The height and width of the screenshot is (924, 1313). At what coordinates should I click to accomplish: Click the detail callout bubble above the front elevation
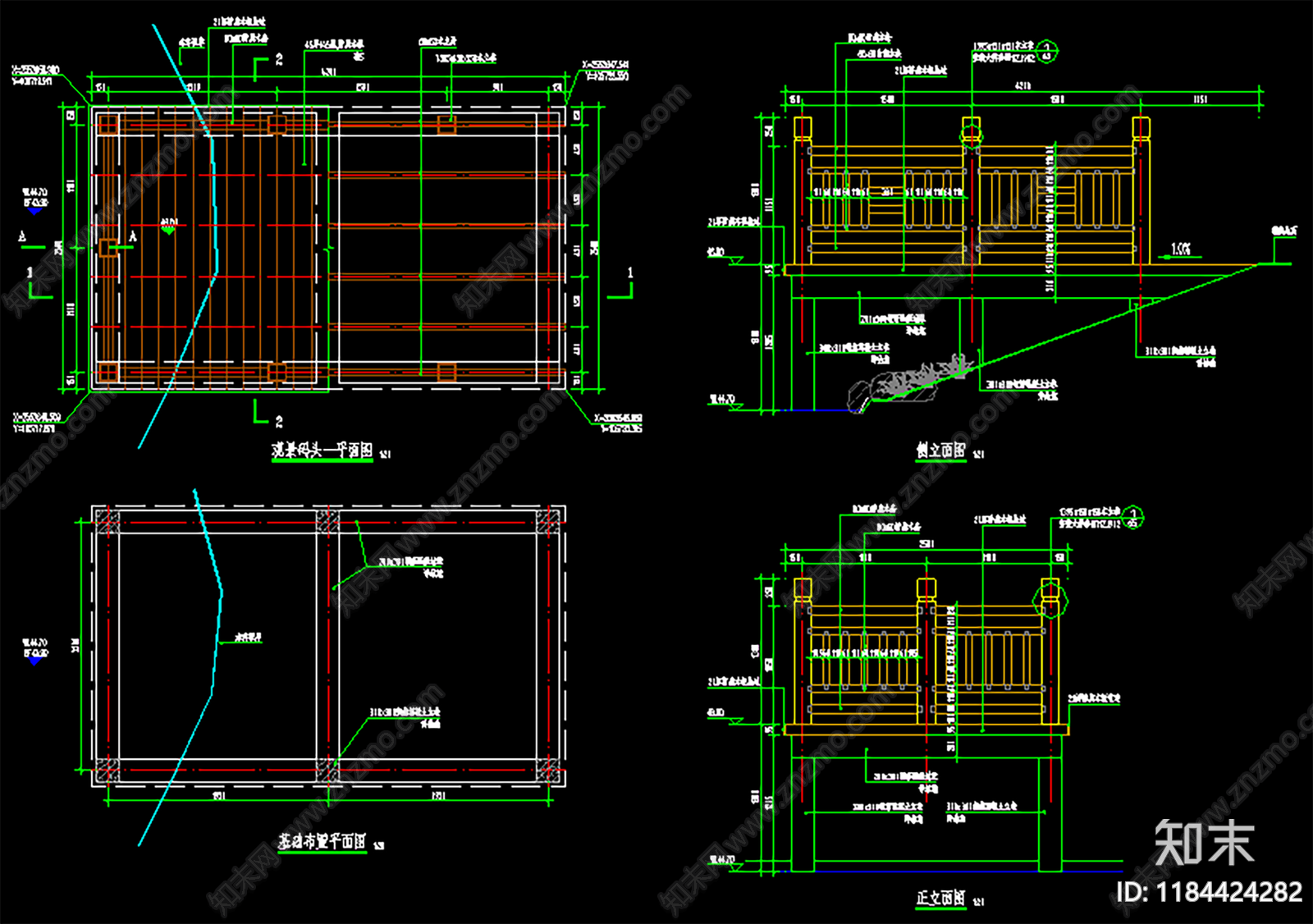coord(1133,517)
